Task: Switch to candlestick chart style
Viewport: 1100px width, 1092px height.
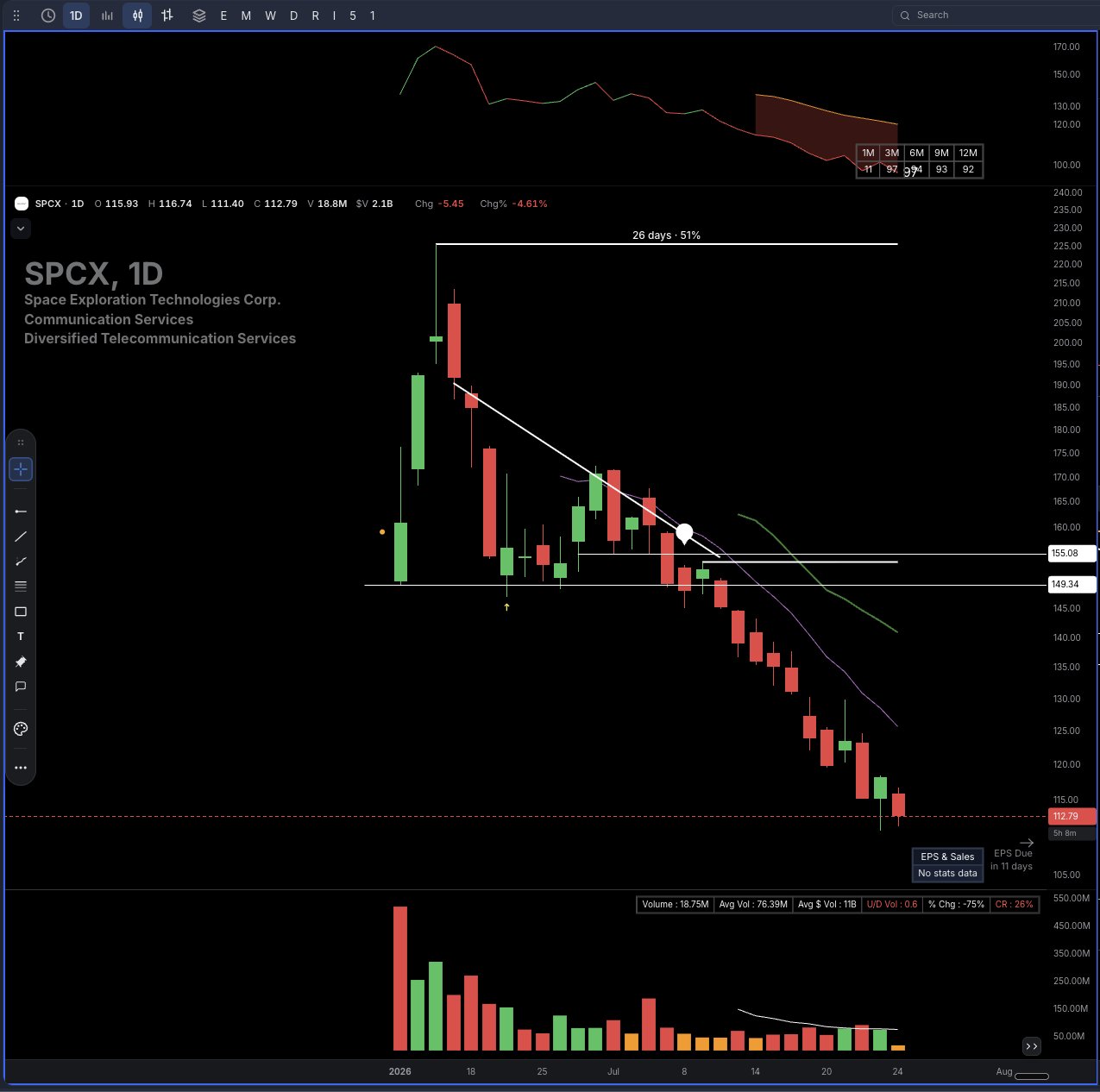Action: (x=137, y=16)
